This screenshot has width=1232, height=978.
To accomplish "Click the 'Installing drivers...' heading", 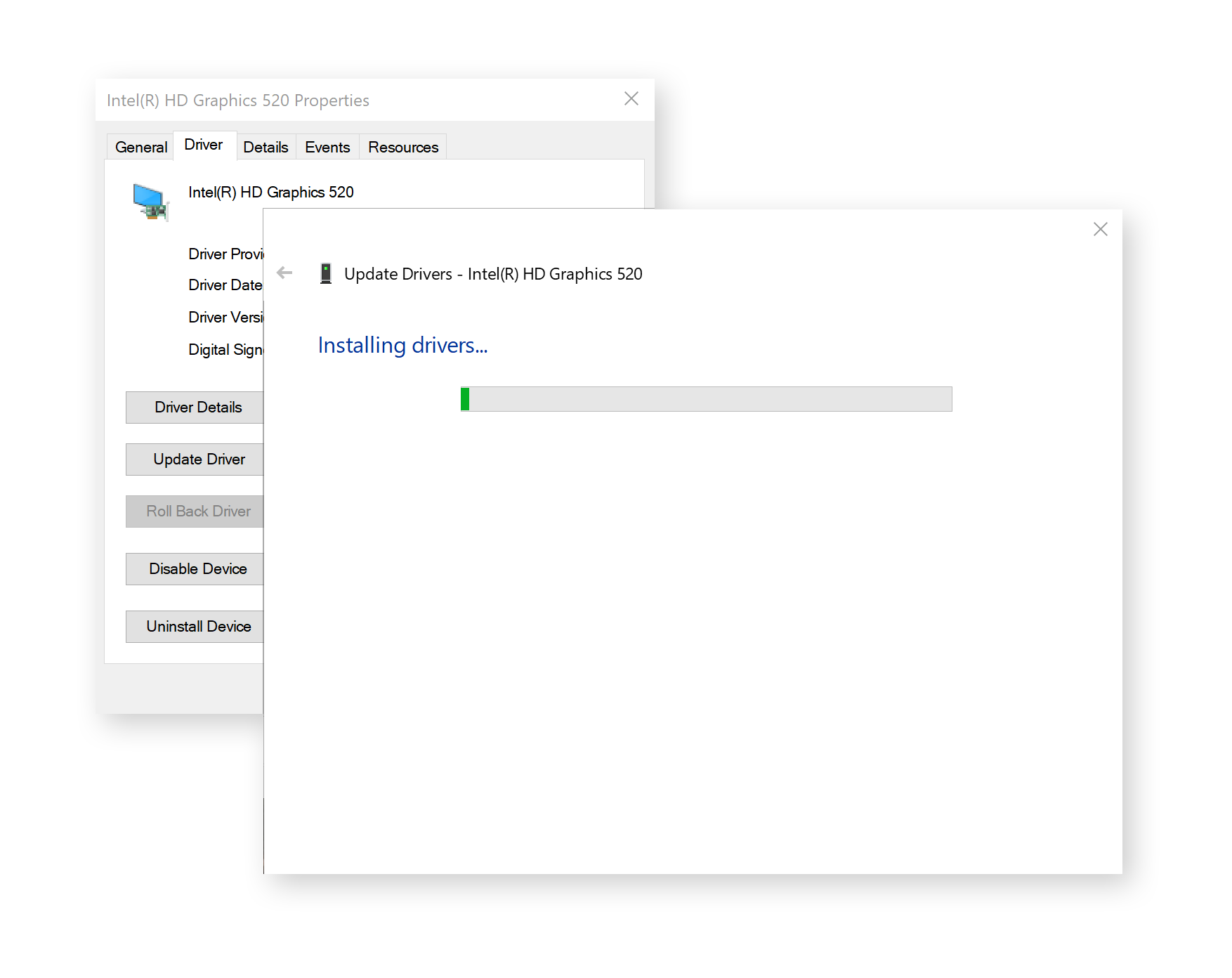I will click(402, 346).
